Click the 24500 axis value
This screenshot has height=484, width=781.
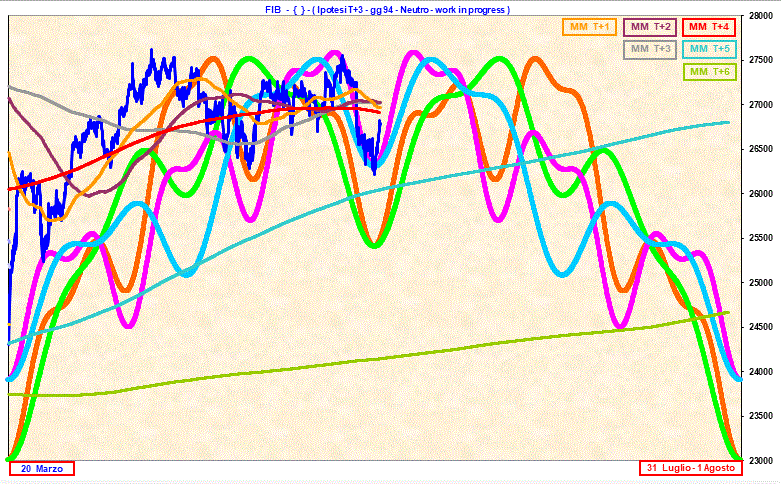tap(761, 327)
